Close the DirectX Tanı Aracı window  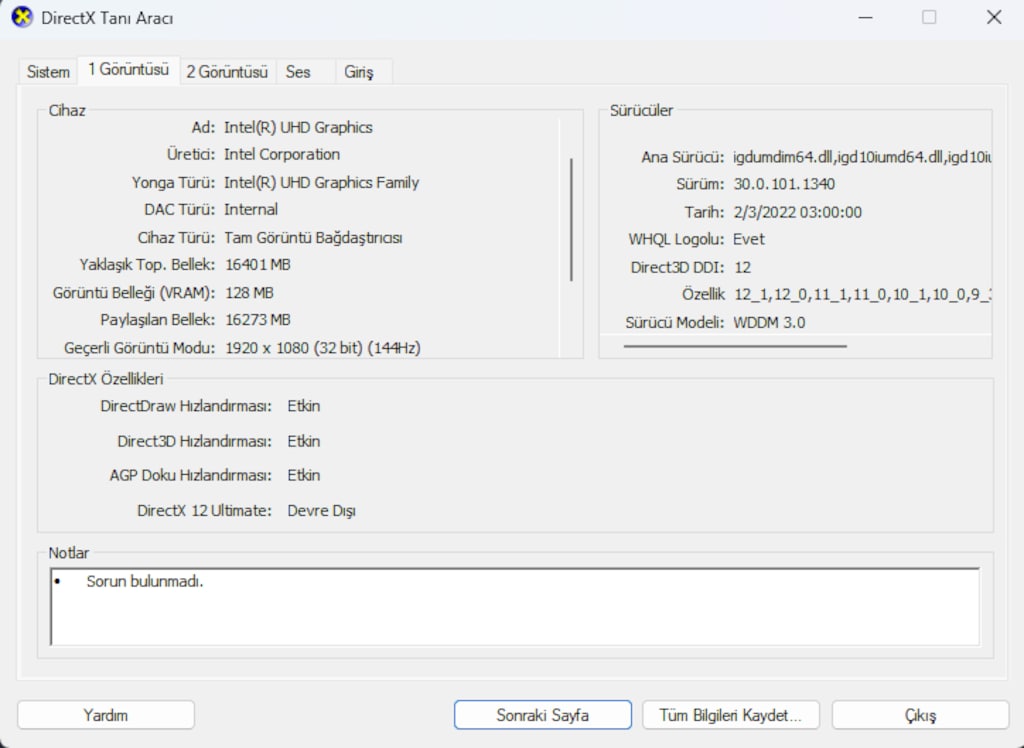tap(994, 18)
